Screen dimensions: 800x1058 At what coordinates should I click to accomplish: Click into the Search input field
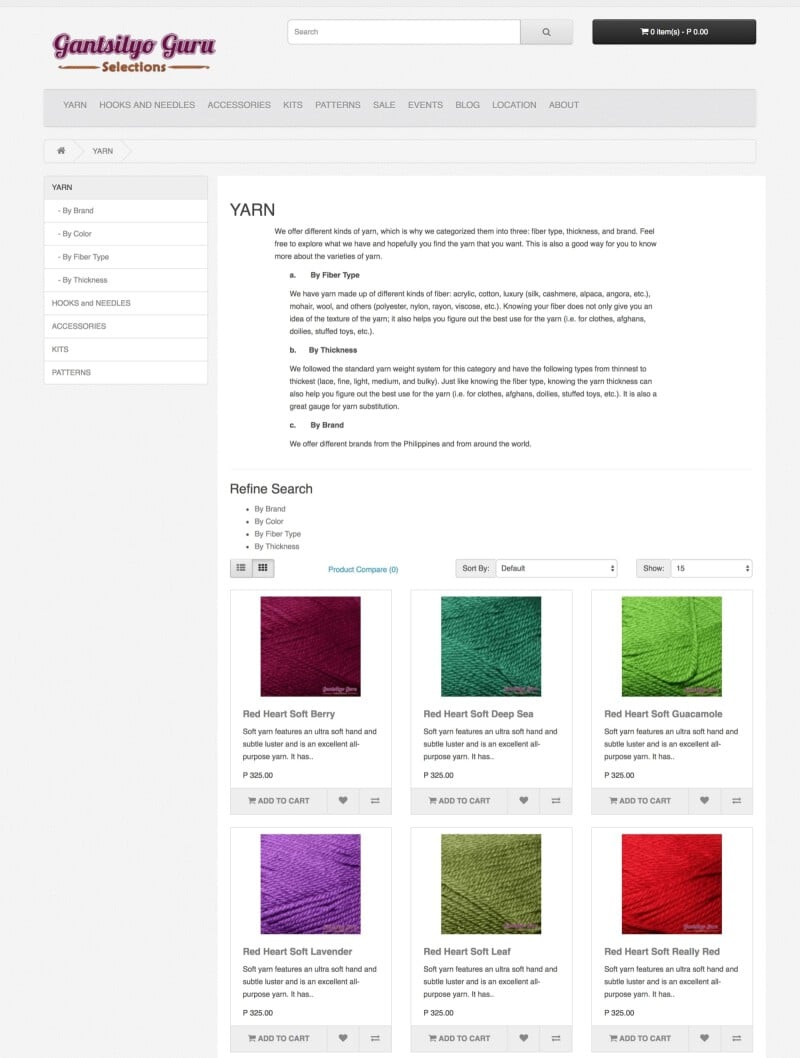point(404,32)
